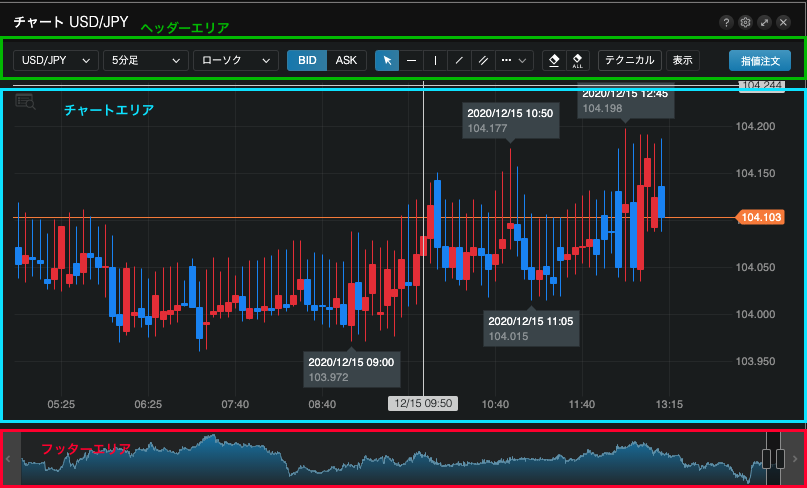Switch price display to ASK

[x=346, y=60]
